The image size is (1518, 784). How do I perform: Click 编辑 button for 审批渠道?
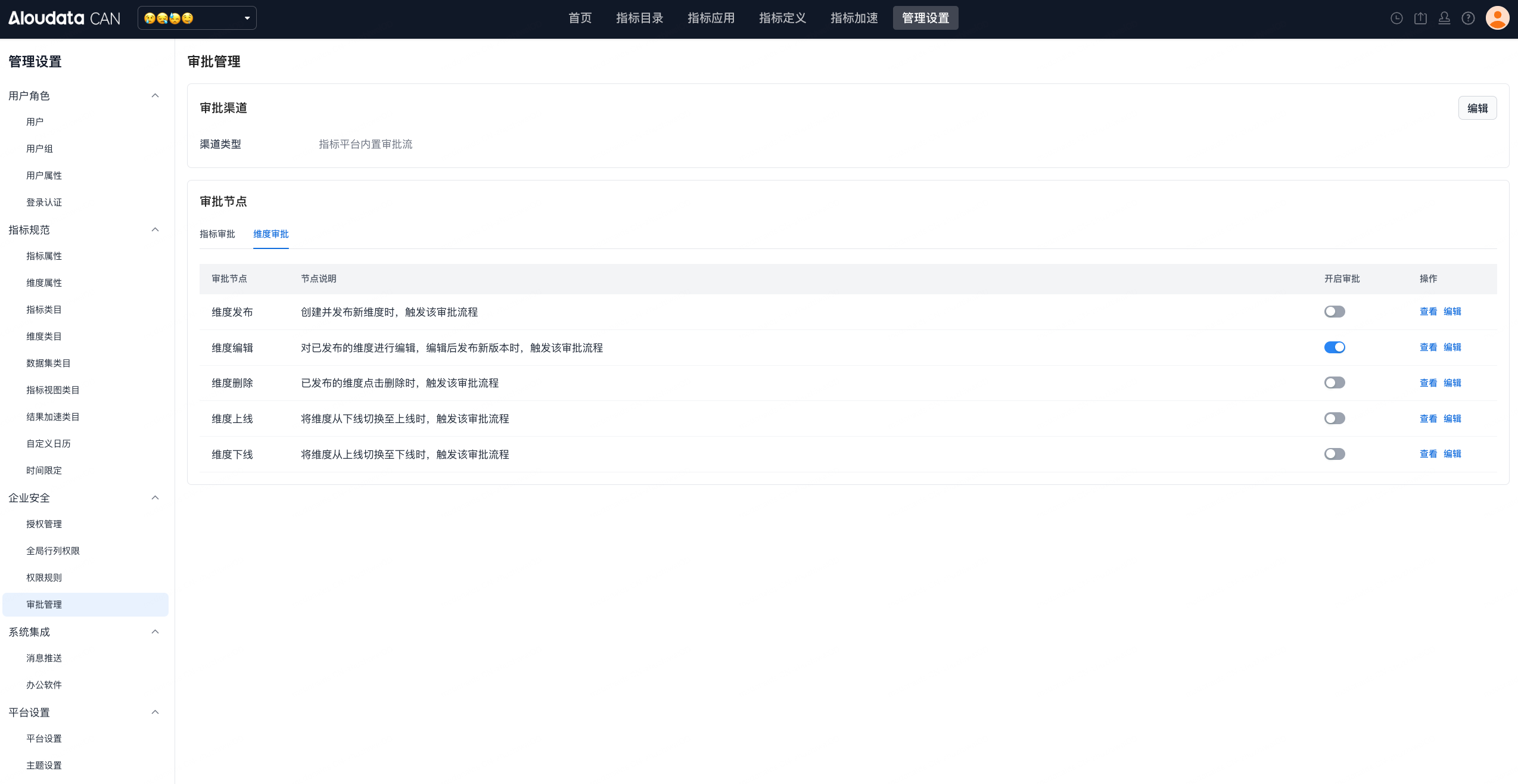pyautogui.click(x=1477, y=108)
